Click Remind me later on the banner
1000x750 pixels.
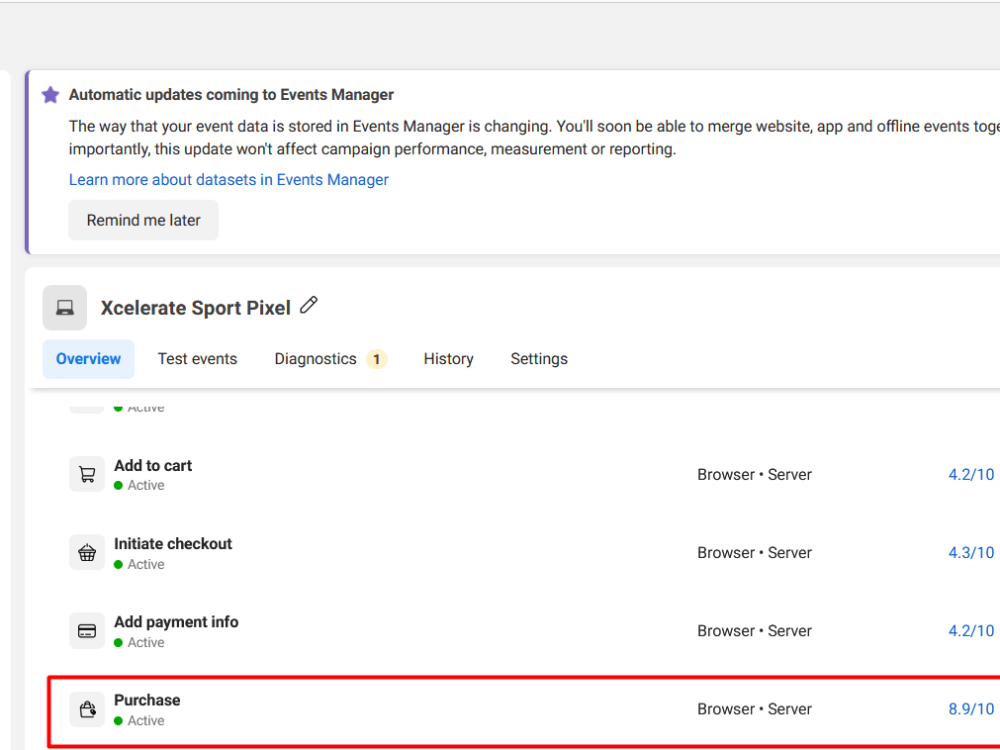tap(143, 220)
